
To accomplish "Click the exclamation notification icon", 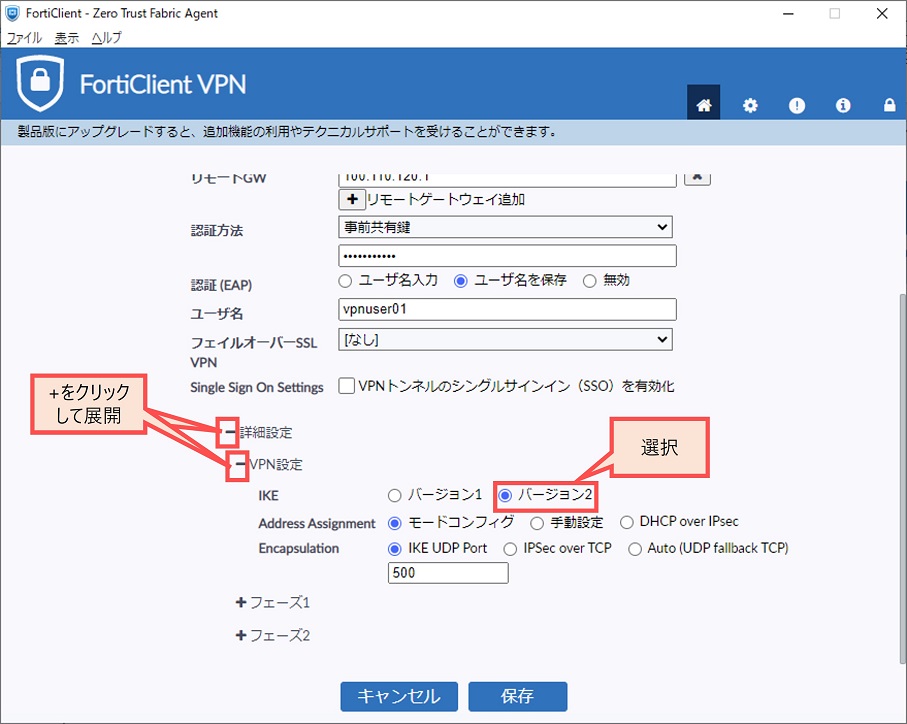I will (797, 105).
